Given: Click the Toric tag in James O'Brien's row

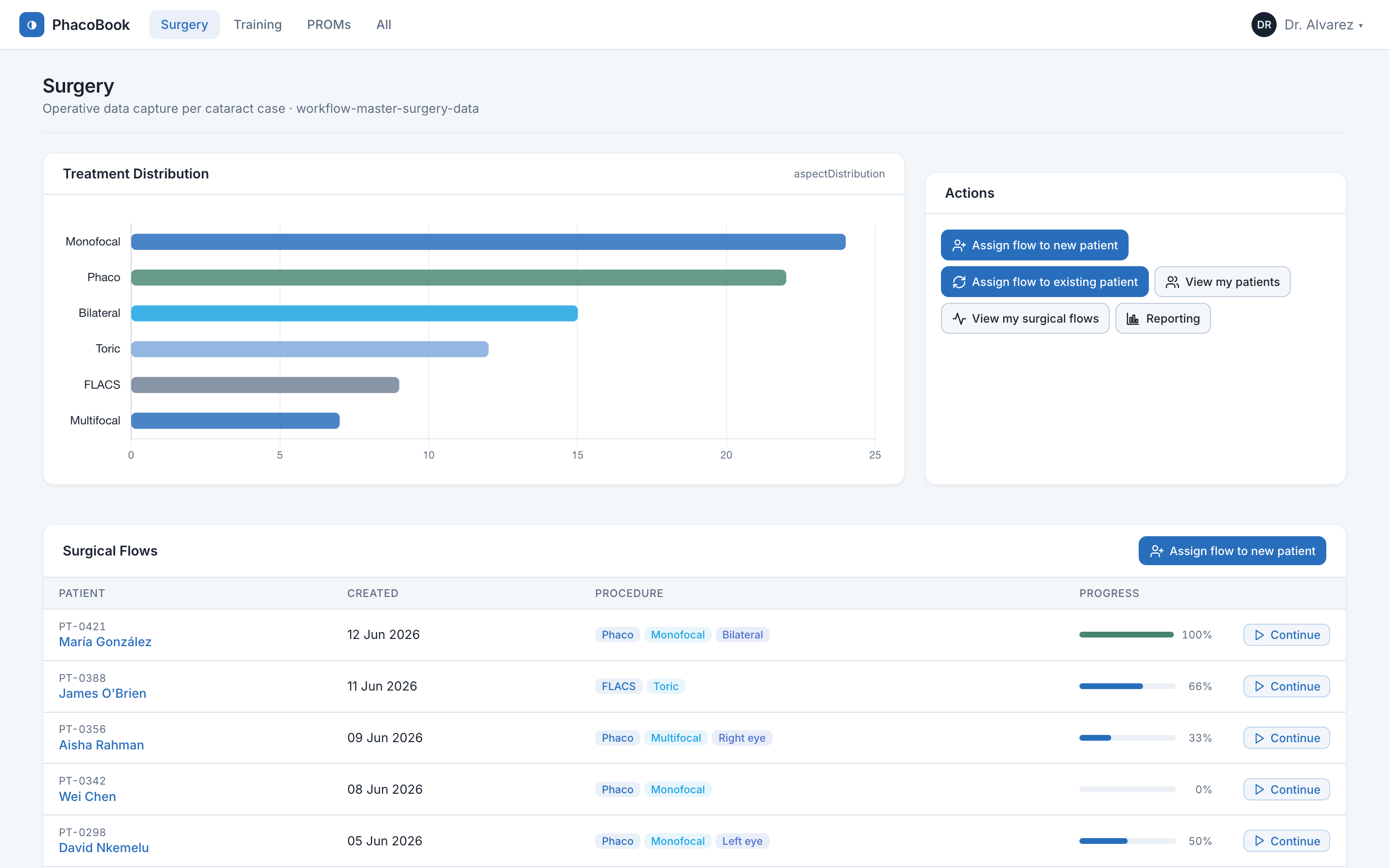Looking at the screenshot, I should pyautogui.click(x=666, y=687).
